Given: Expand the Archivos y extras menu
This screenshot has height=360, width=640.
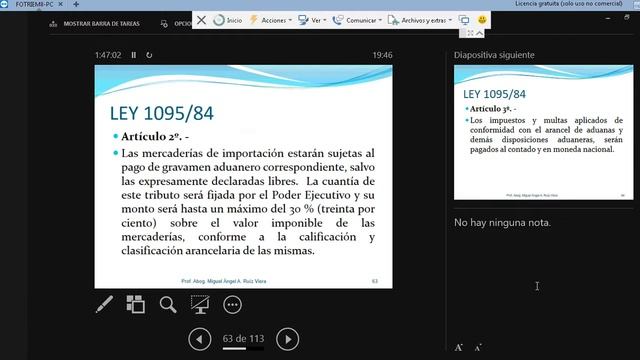Looking at the screenshot, I should 420,20.
